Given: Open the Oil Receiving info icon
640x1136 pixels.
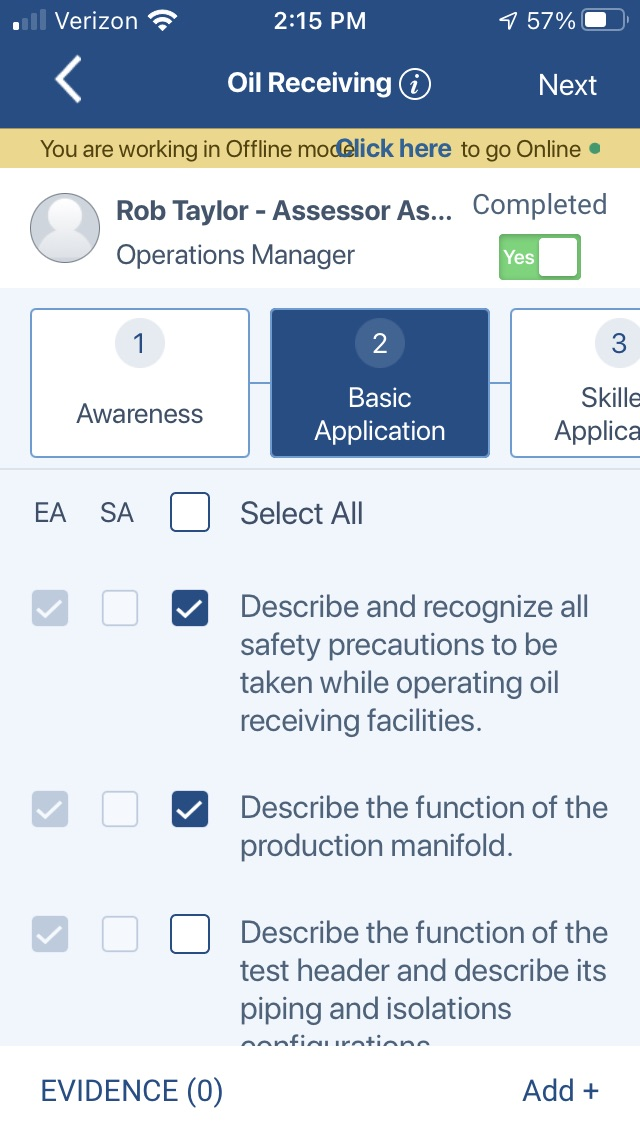Looking at the screenshot, I should point(415,84).
